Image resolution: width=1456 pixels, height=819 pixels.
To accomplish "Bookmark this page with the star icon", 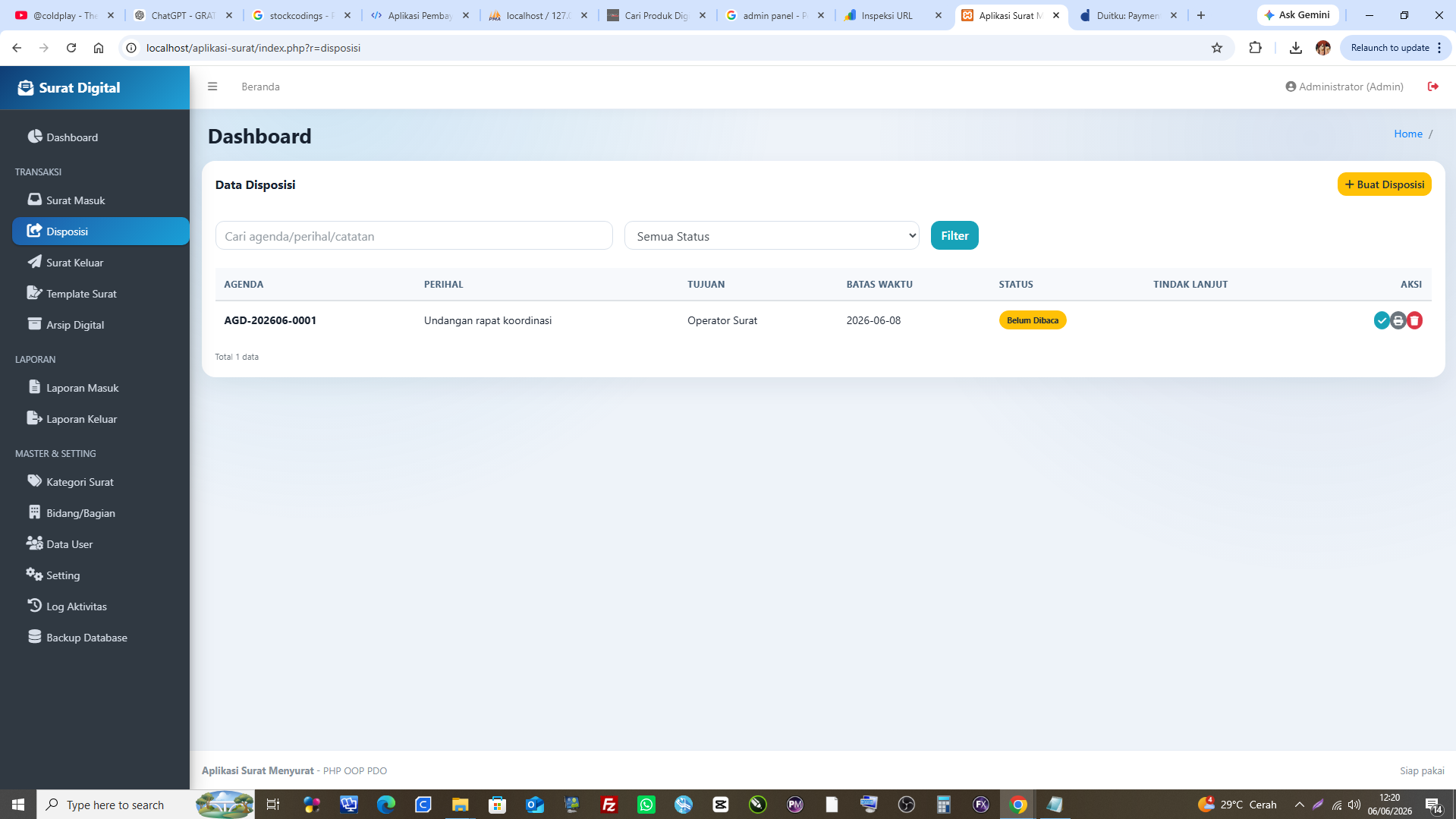I will tap(1217, 48).
